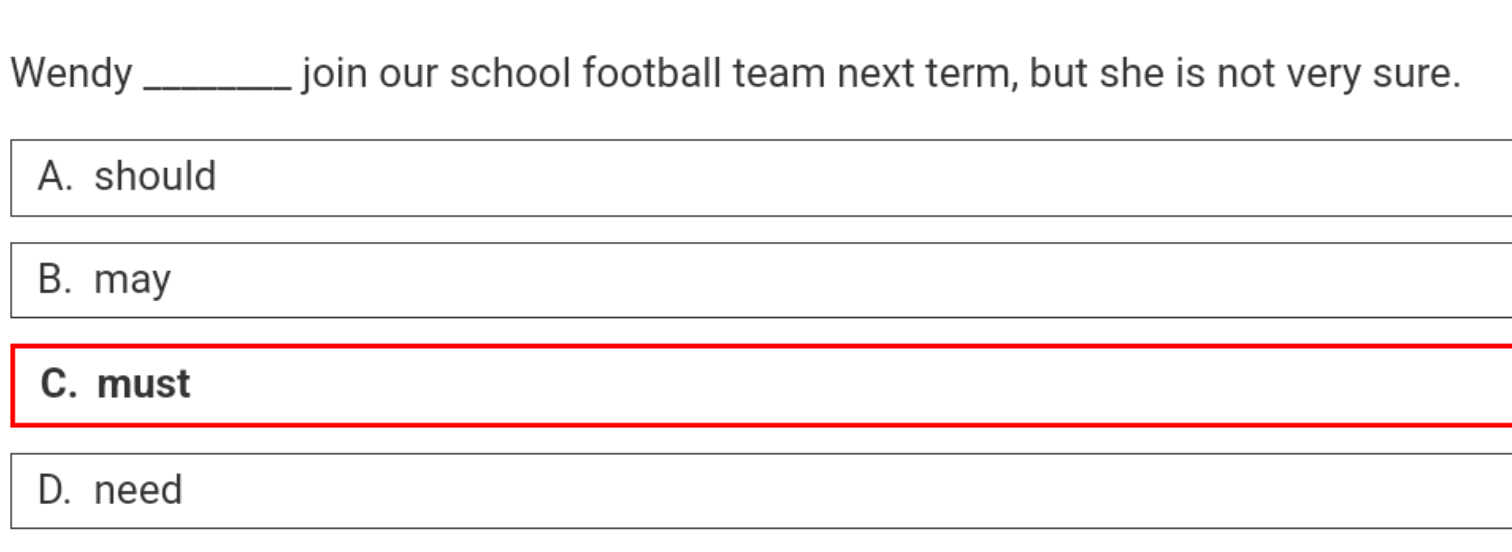Image resolution: width=1512 pixels, height=552 pixels.
Task: Click the word 'need' in option D
Action: pyautogui.click(x=138, y=490)
